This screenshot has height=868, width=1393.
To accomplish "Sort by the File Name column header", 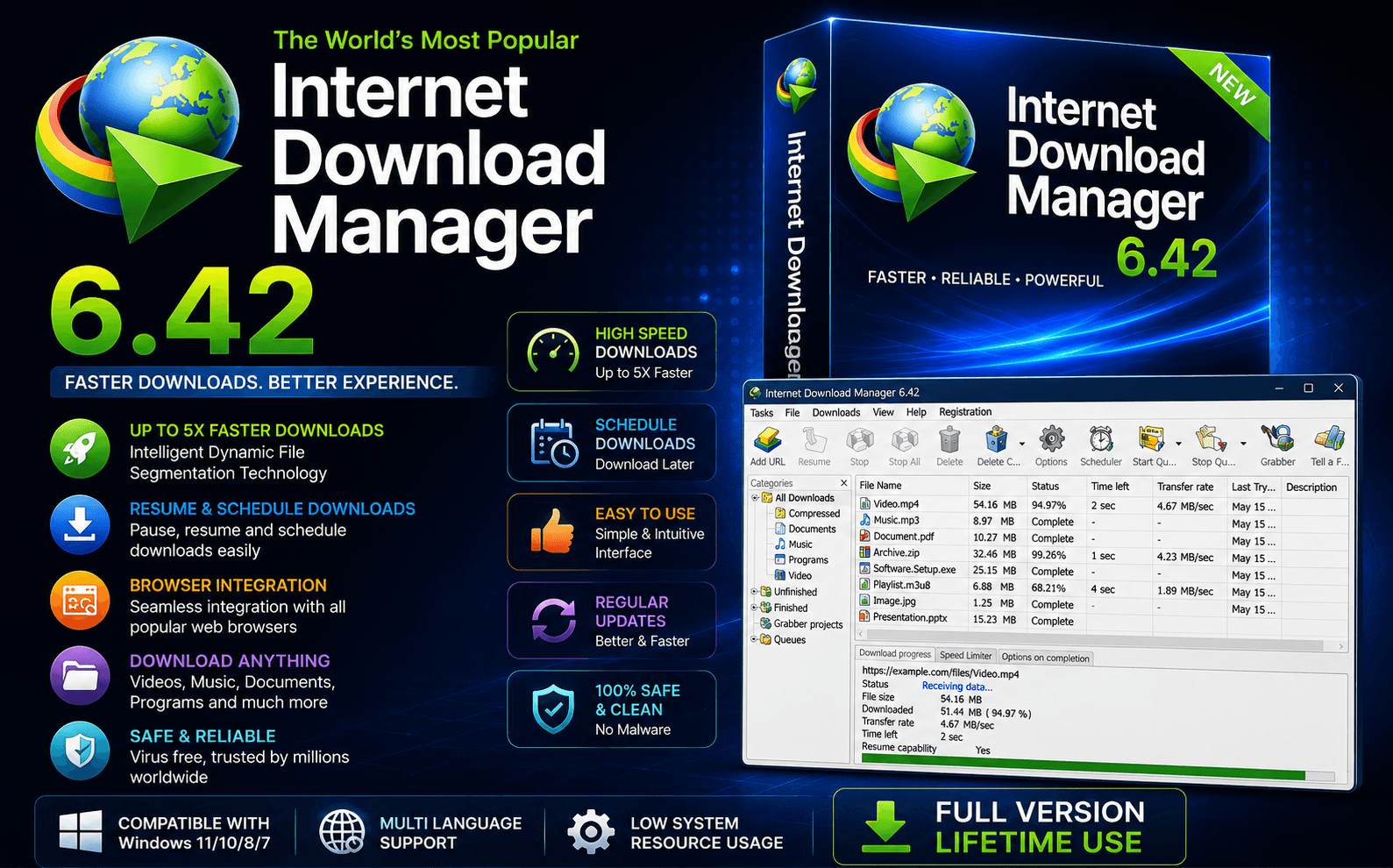I will (x=911, y=486).
